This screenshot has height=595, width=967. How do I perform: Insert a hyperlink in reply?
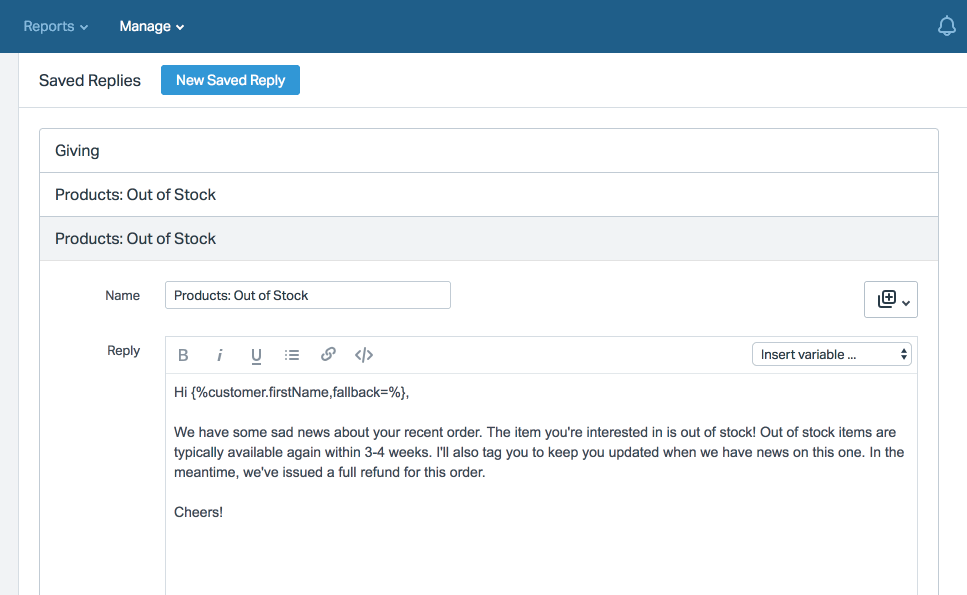(x=328, y=355)
